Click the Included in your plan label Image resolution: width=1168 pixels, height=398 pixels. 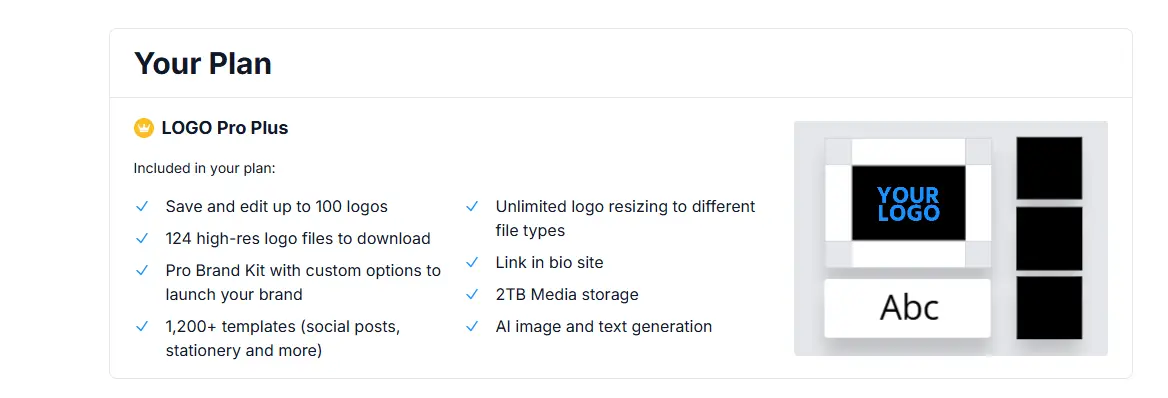point(205,168)
